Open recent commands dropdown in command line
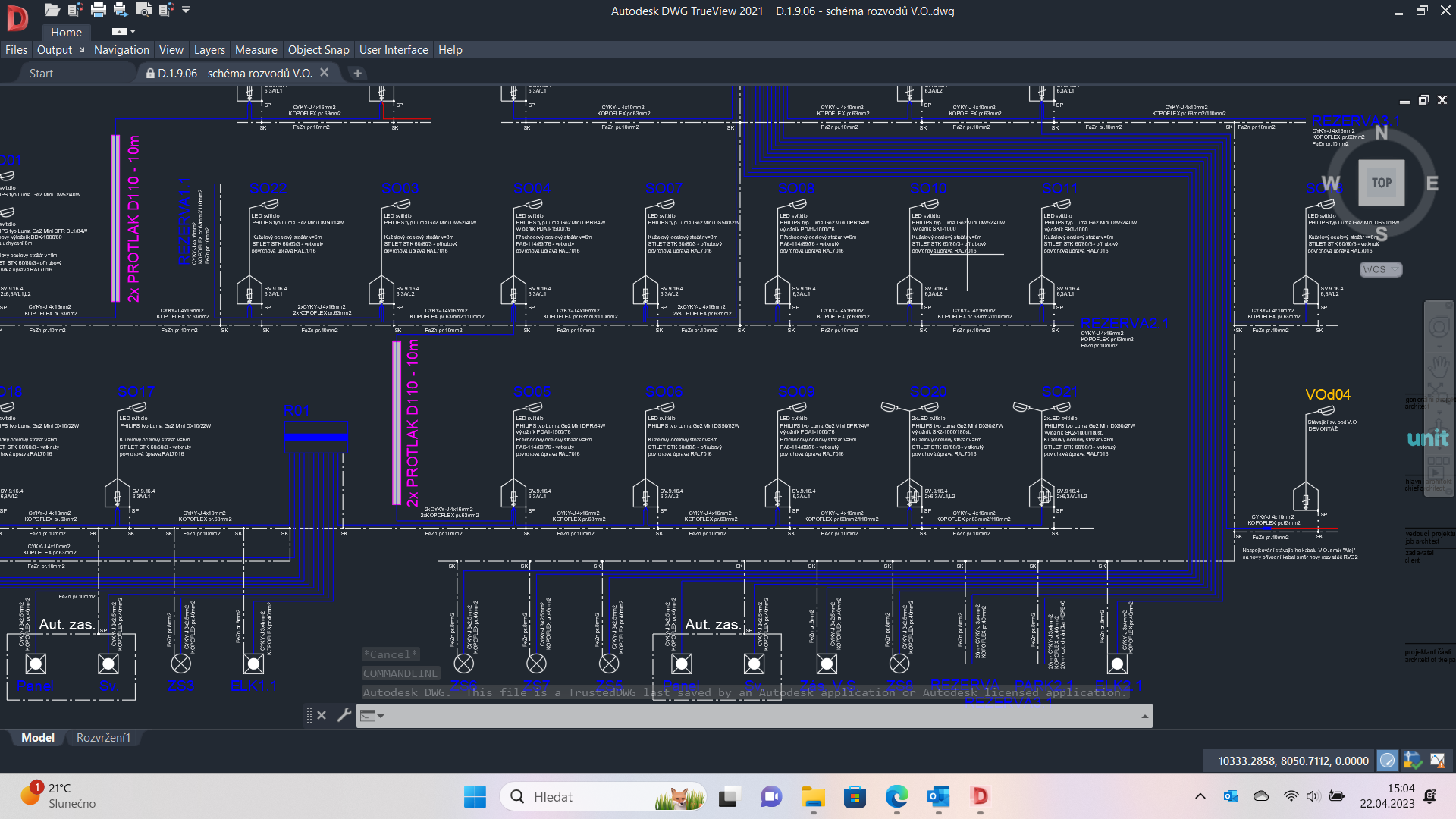1456x819 pixels. [x=372, y=715]
